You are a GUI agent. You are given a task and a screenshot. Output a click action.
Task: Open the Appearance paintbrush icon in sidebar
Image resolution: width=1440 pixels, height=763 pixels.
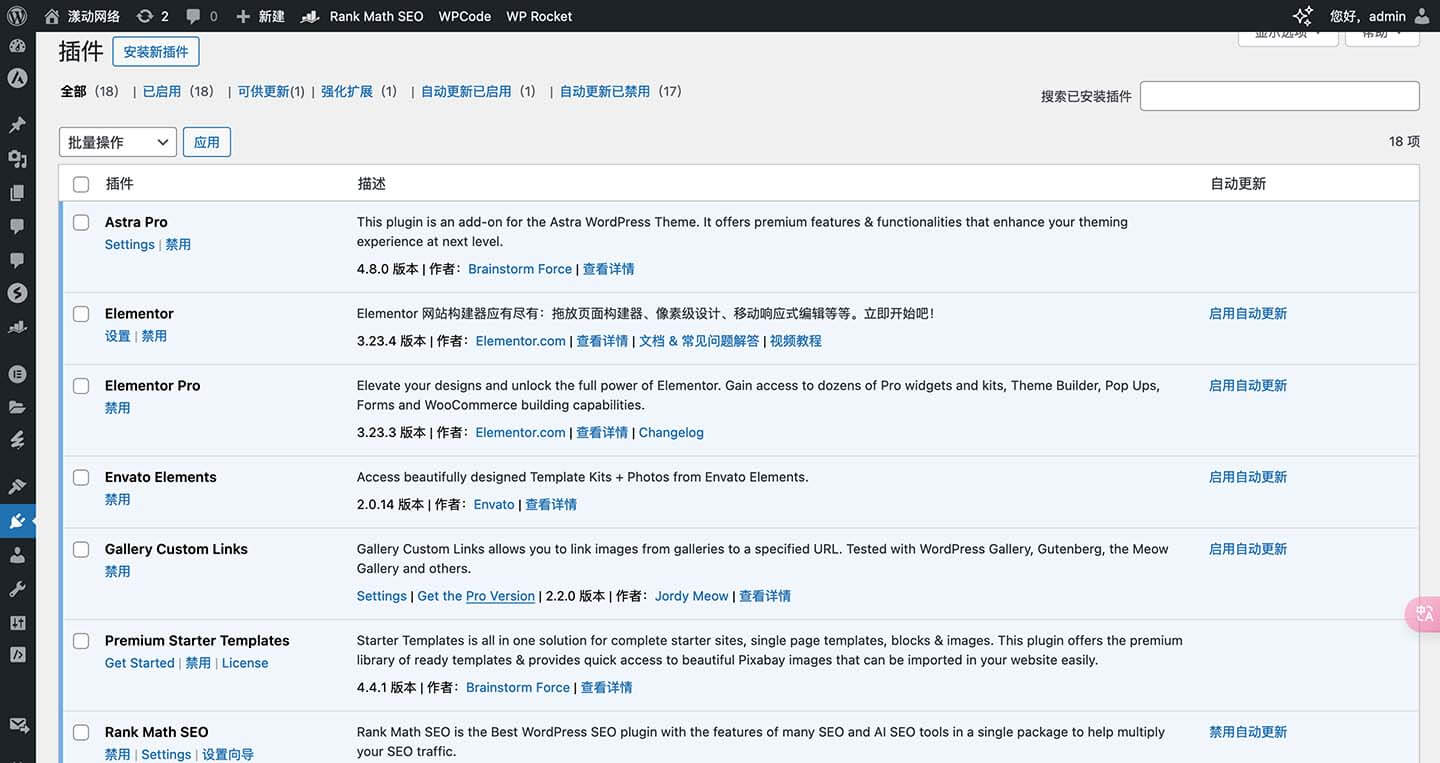(x=17, y=487)
